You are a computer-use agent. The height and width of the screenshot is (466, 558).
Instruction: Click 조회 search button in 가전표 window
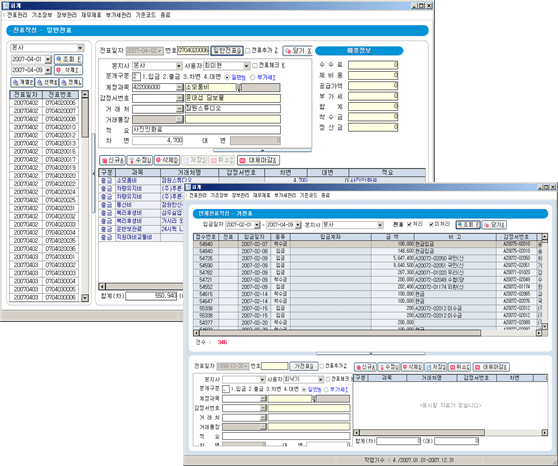tap(468, 225)
